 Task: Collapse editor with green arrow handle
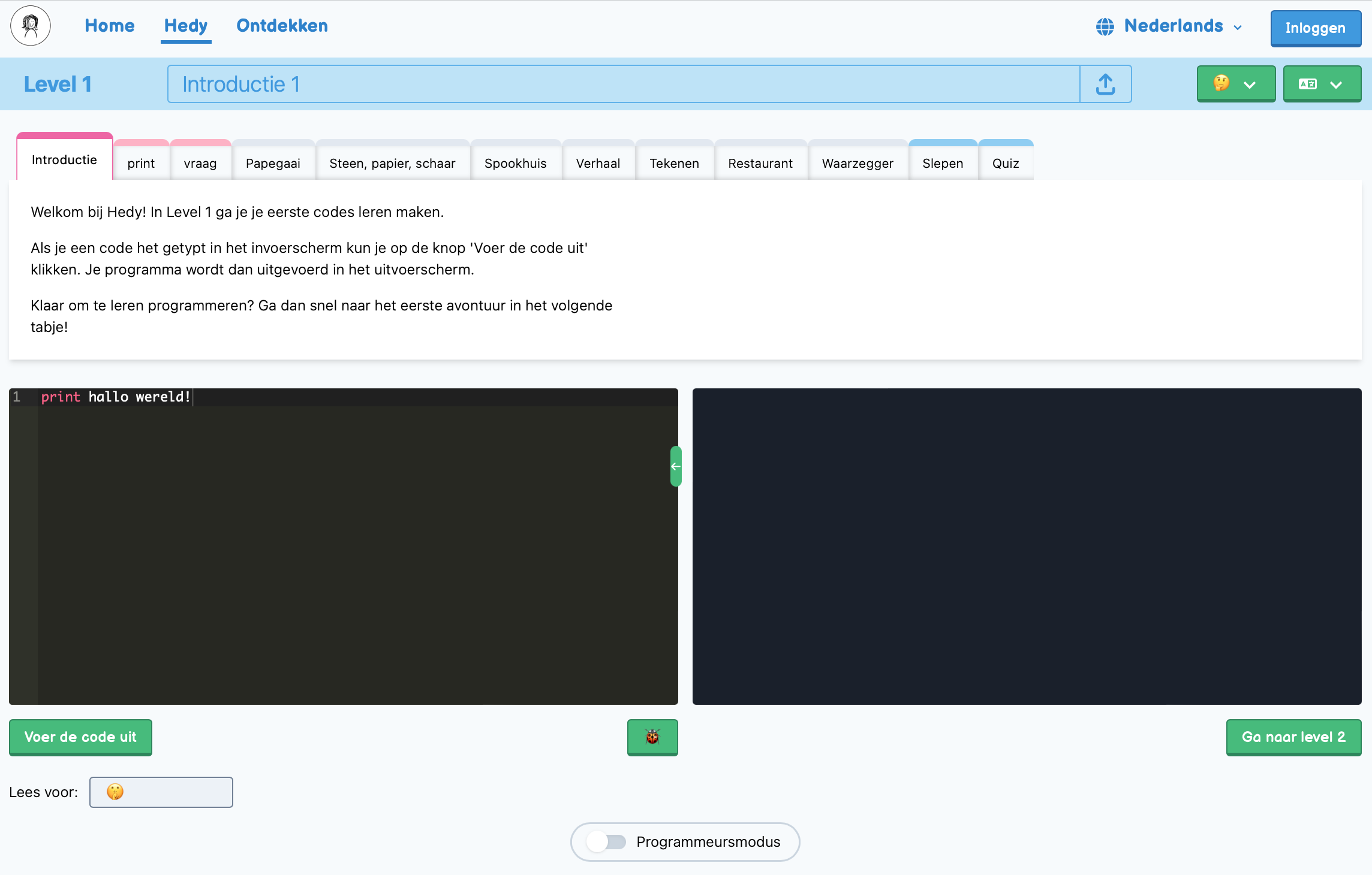coord(676,466)
